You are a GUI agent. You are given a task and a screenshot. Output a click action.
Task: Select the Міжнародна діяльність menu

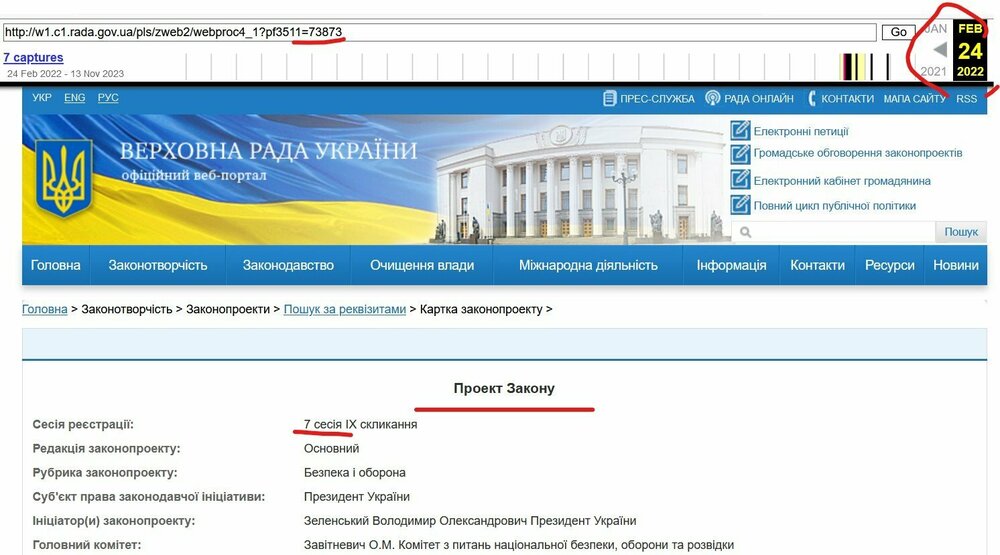coord(588,265)
